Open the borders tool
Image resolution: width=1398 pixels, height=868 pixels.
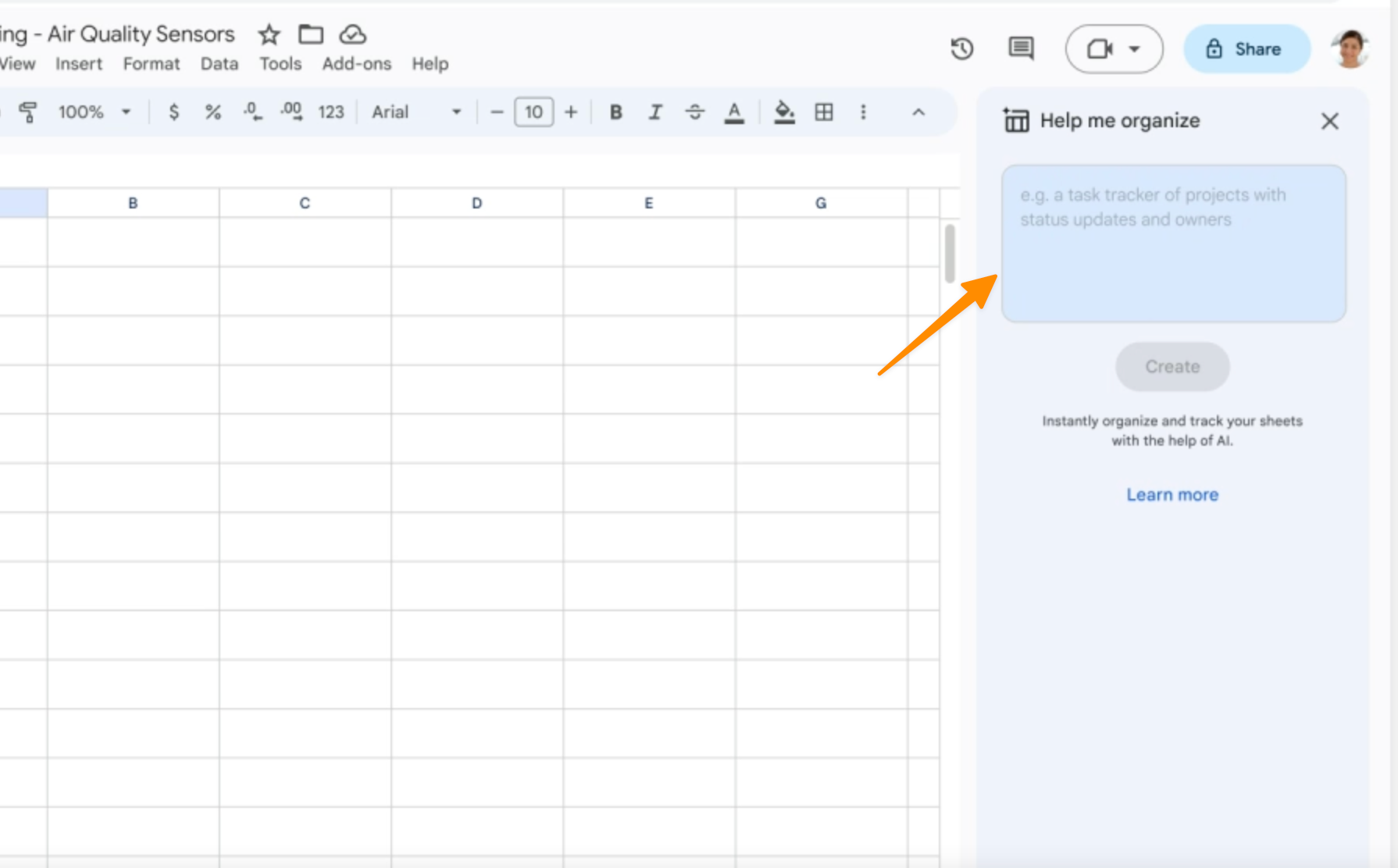[823, 112]
